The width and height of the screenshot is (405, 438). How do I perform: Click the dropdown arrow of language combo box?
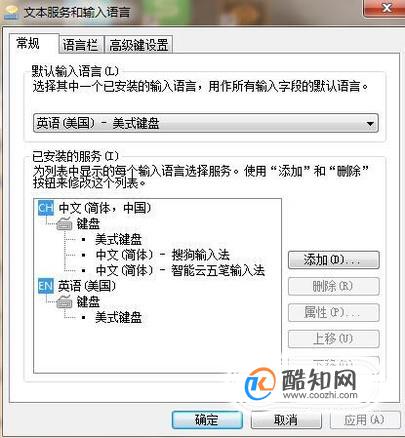370,124
